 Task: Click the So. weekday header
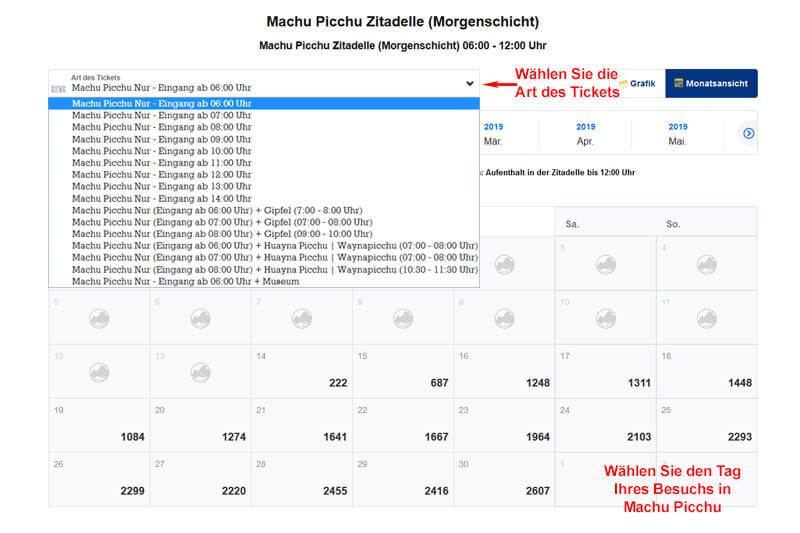tap(673, 224)
